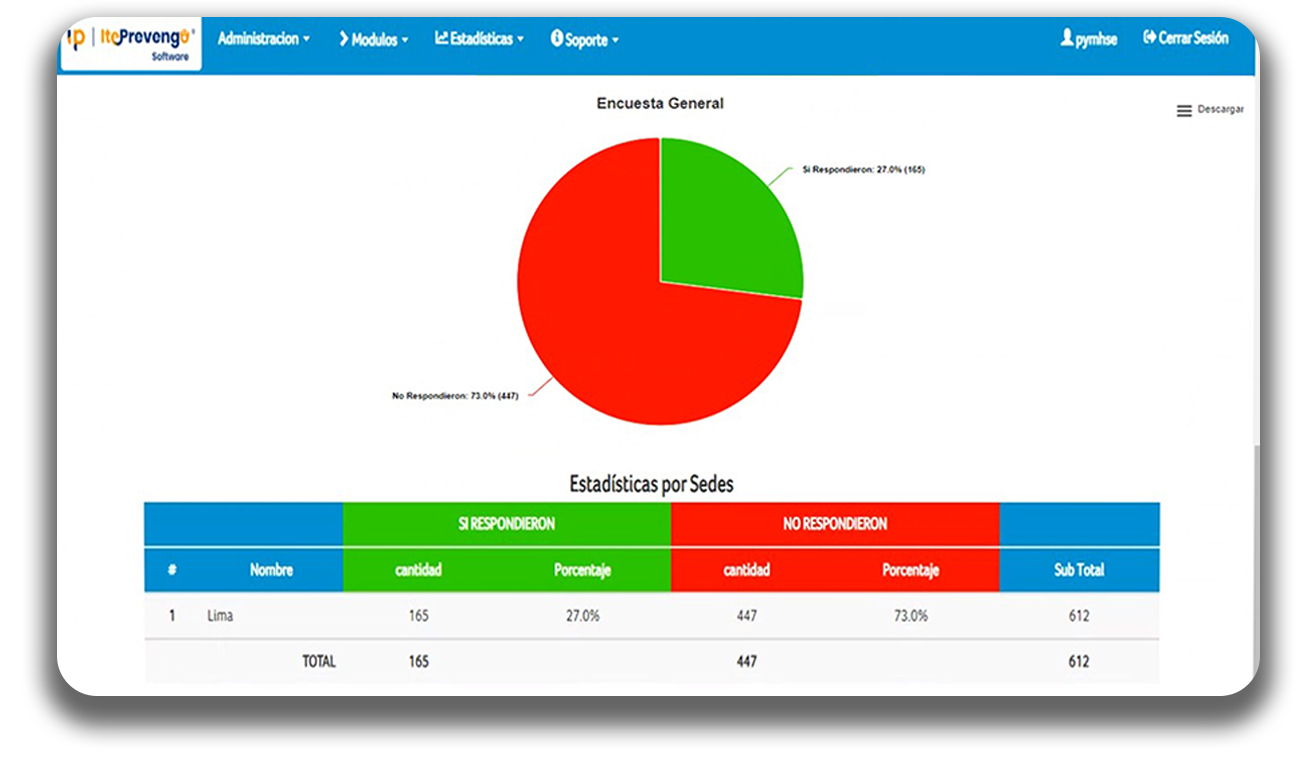Open the Estadísticas menu
The image size is (1316, 768).
click(480, 39)
